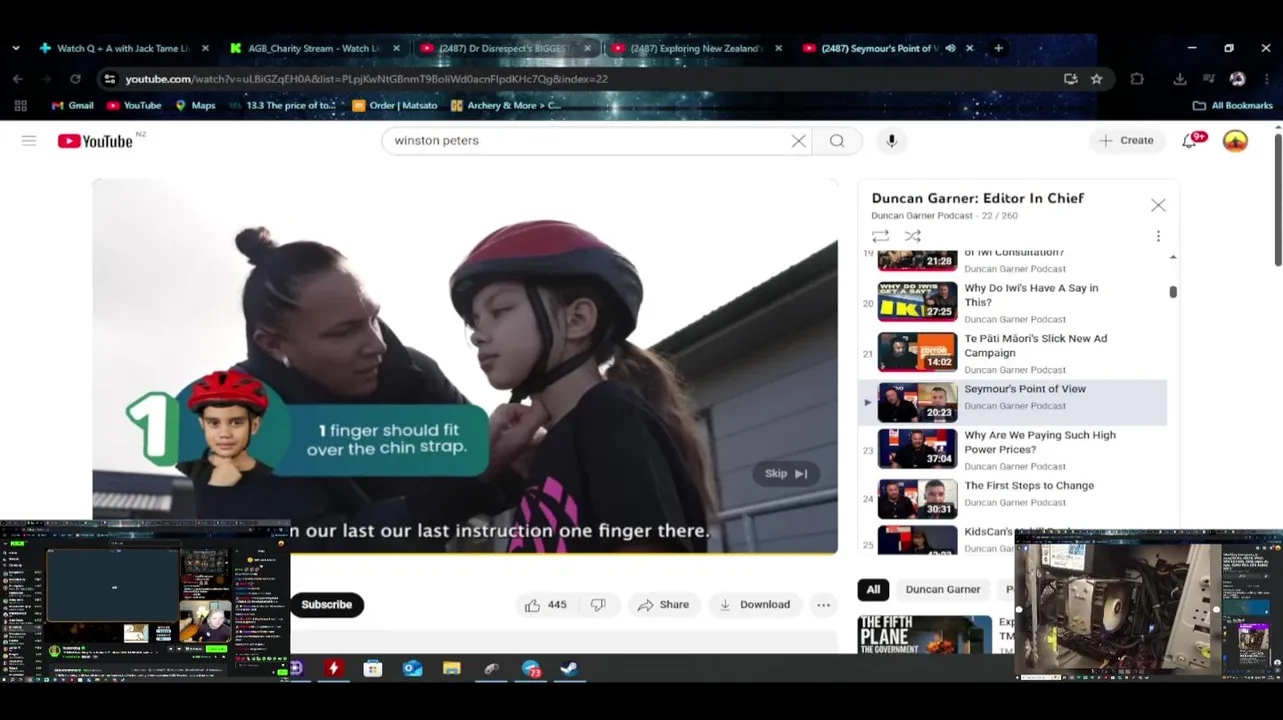Screen dimensions: 1283x720
Task: Select the All filter chip
Action: click(x=873, y=590)
